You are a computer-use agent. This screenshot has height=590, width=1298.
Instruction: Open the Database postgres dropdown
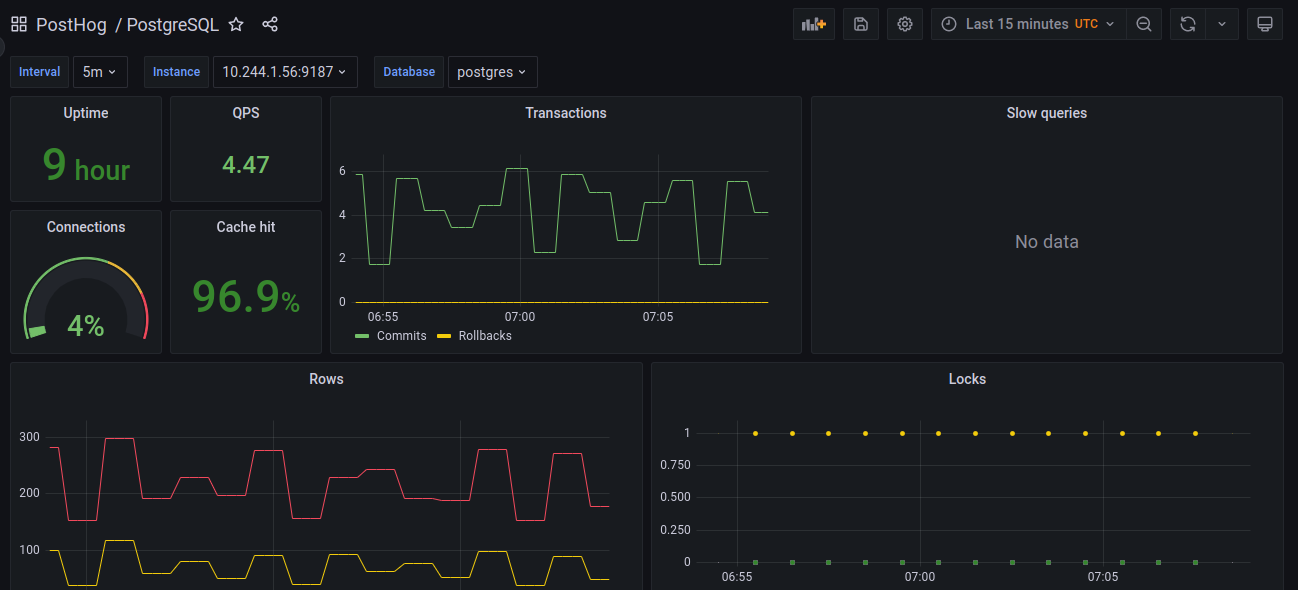pyautogui.click(x=492, y=71)
